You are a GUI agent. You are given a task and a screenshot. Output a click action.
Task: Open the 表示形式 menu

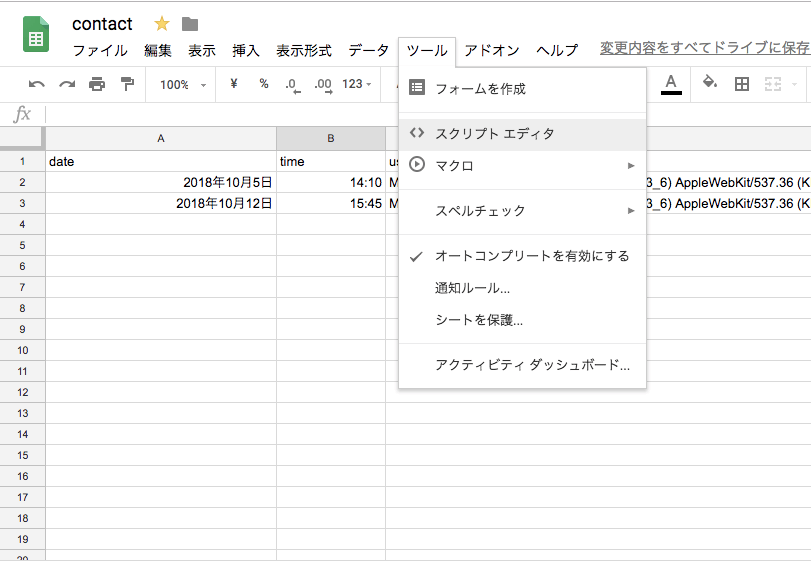click(304, 50)
